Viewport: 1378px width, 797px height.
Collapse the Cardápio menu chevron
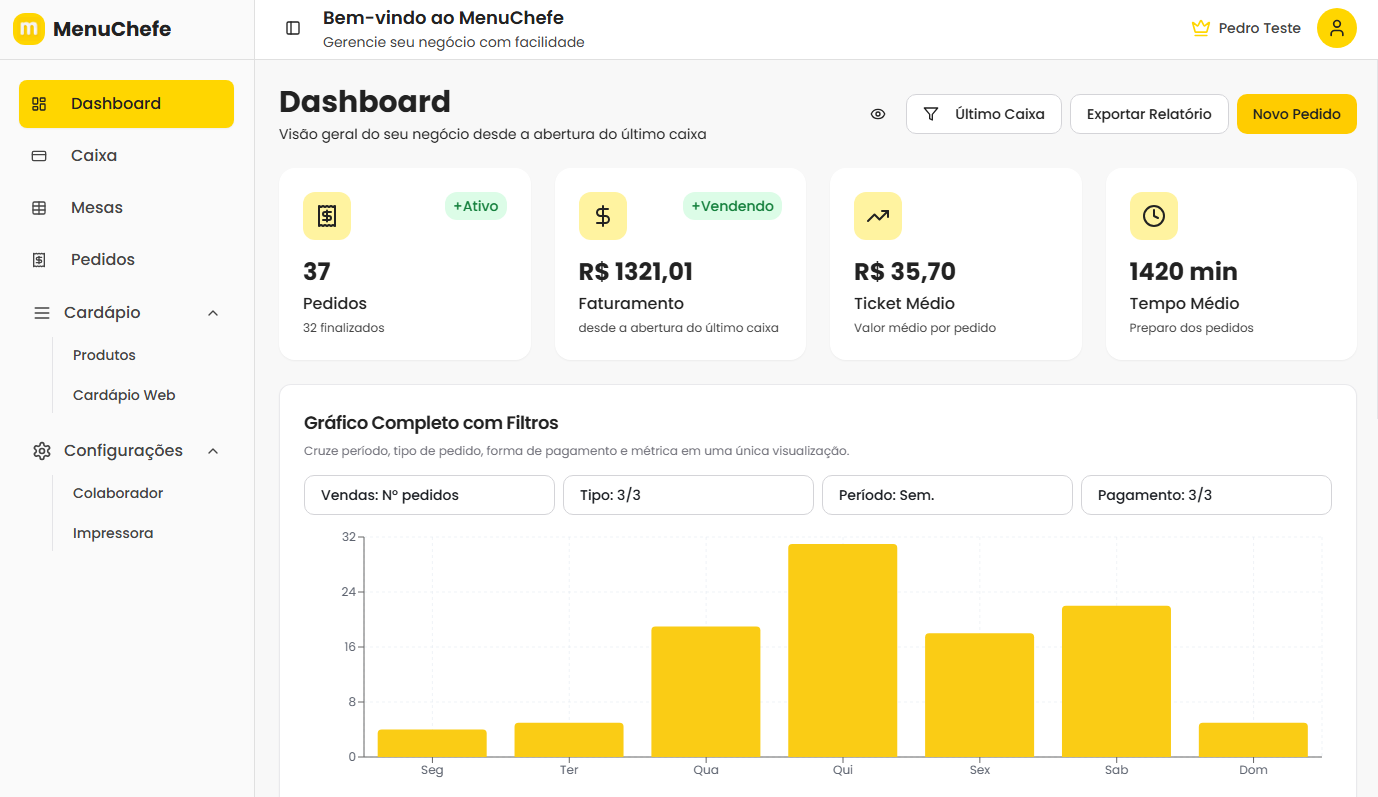tap(213, 313)
